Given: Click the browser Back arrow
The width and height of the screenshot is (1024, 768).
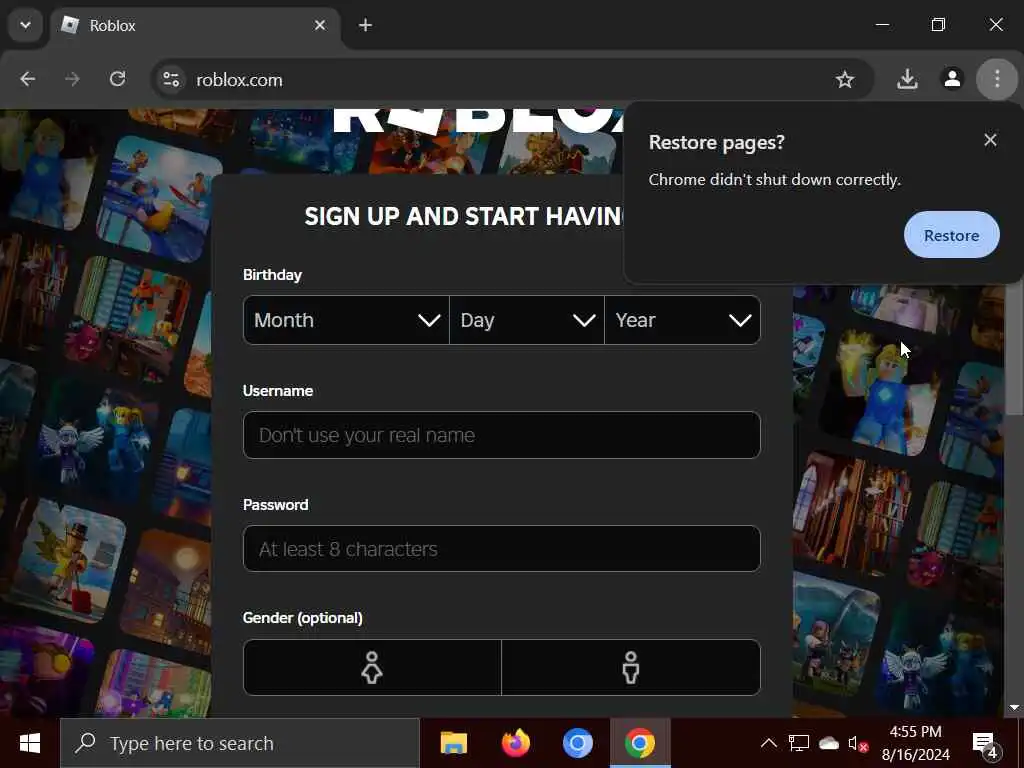Looking at the screenshot, I should [x=27, y=79].
